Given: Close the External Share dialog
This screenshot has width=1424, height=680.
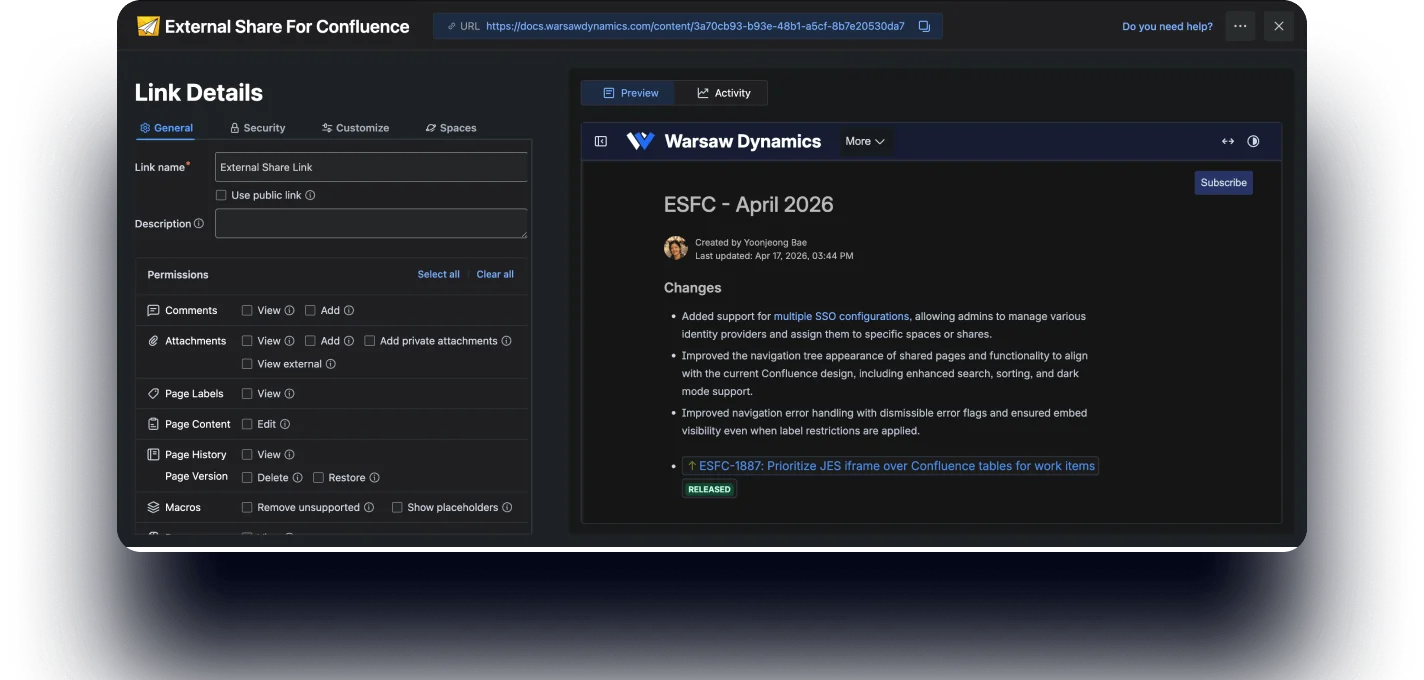Looking at the screenshot, I should coord(1278,26).
